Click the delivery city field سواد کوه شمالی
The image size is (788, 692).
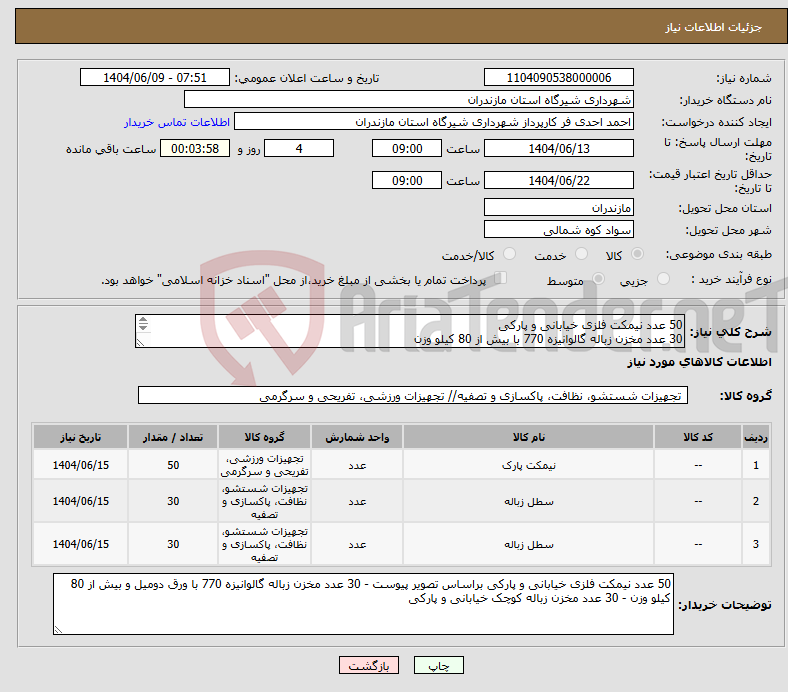point(558,229)
